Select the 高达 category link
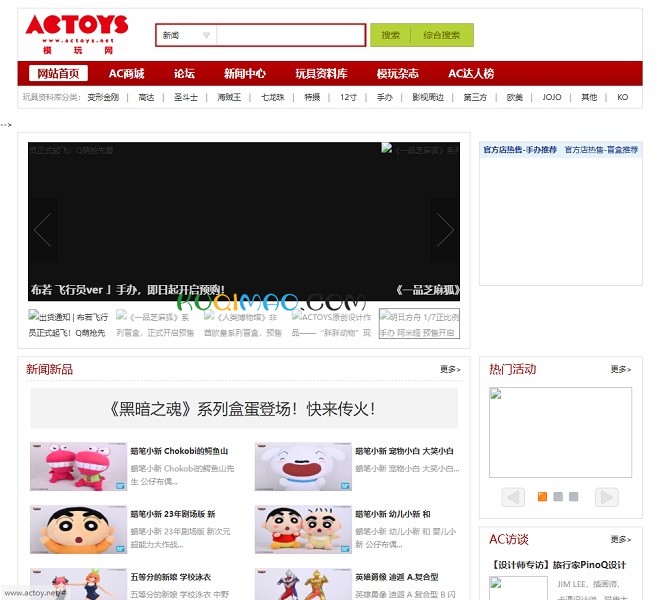Image resolution: width=657 pixels, height=600 pixels. (x=146, y=97)
